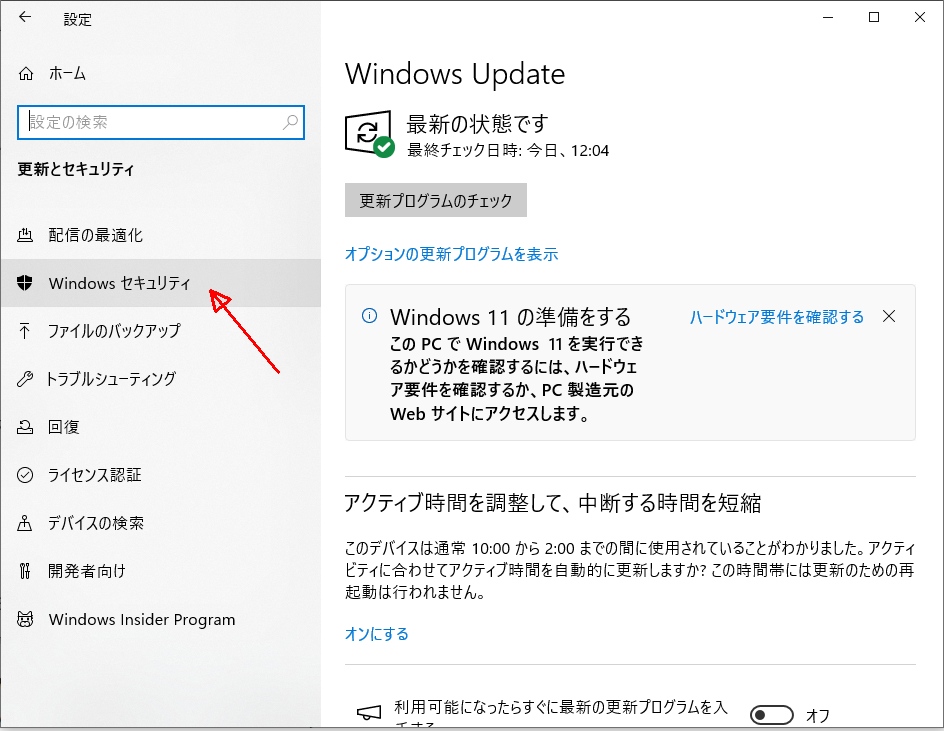Click オンにする link for active hours
Viewport: 944px width, 731px height.
click(x=376, y=634)
